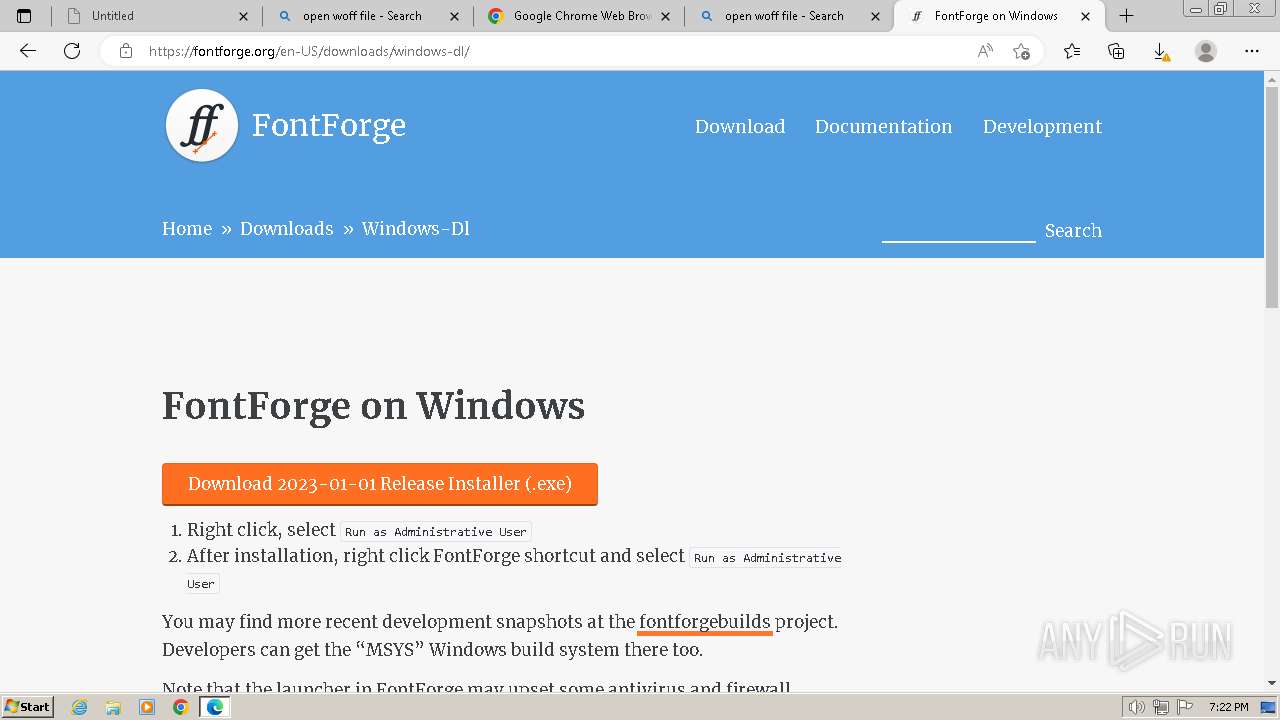Click the address bar URL

click(x=309, y=51)
